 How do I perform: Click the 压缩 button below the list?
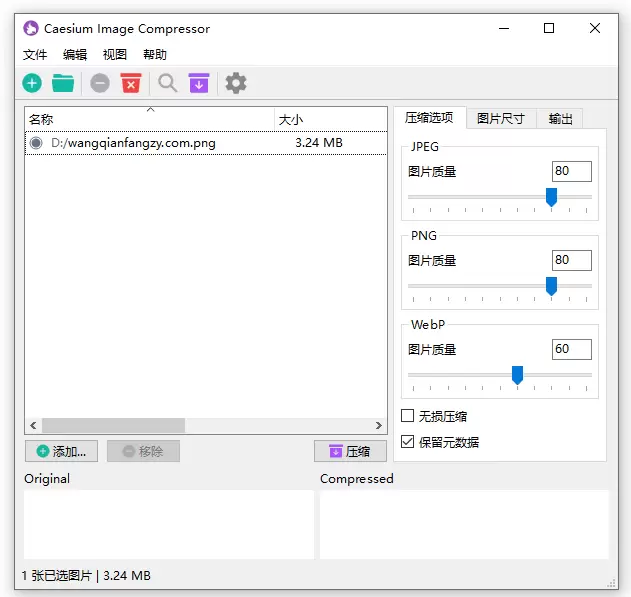(350, 451)
